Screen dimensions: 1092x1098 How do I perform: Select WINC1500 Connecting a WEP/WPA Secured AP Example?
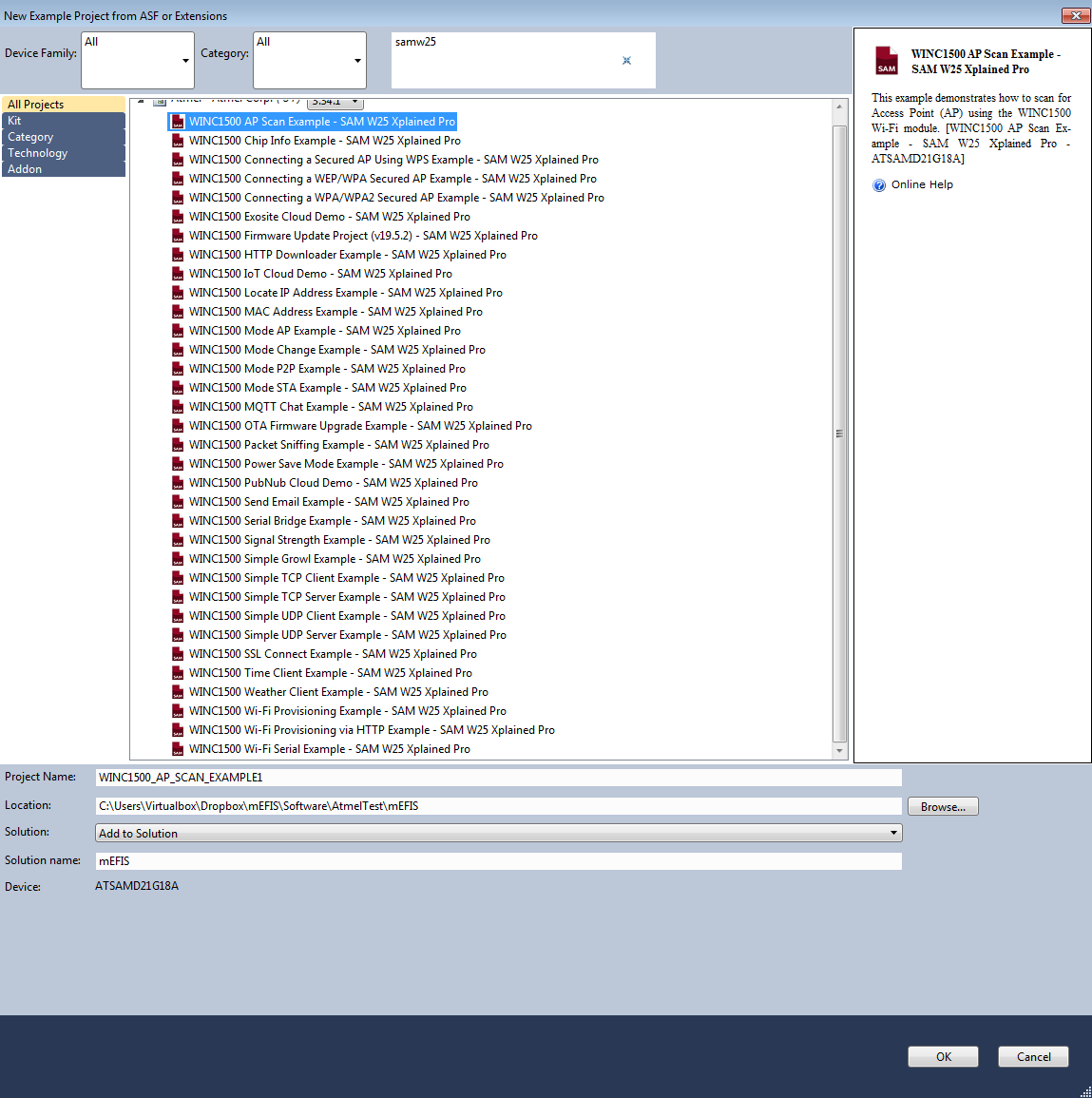(x=393, y=179)
